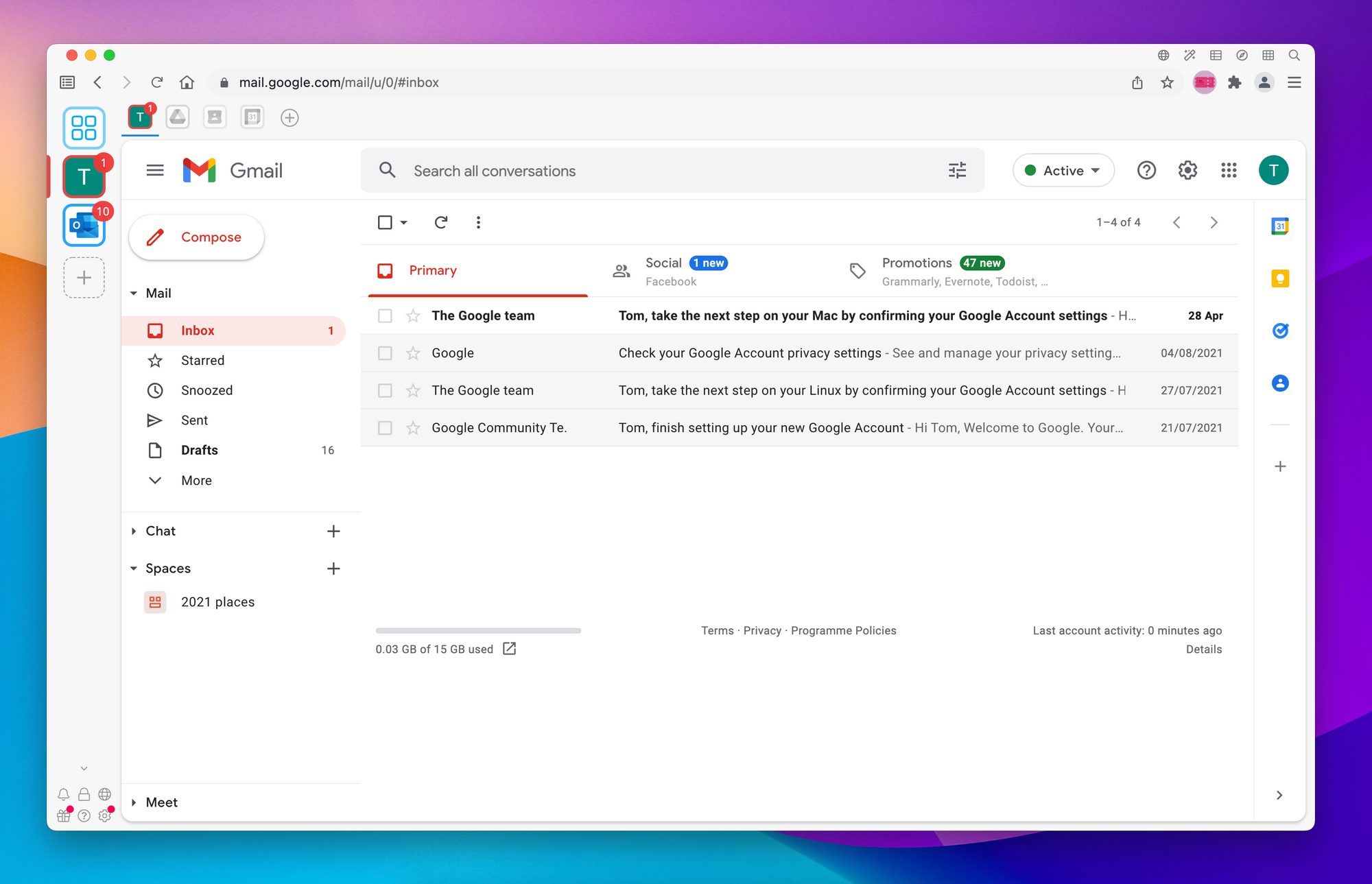Image resolution: width=1372 pixels, height=884 pixels.
Task: View storage usage details link
Action: (x=510, y=648)
